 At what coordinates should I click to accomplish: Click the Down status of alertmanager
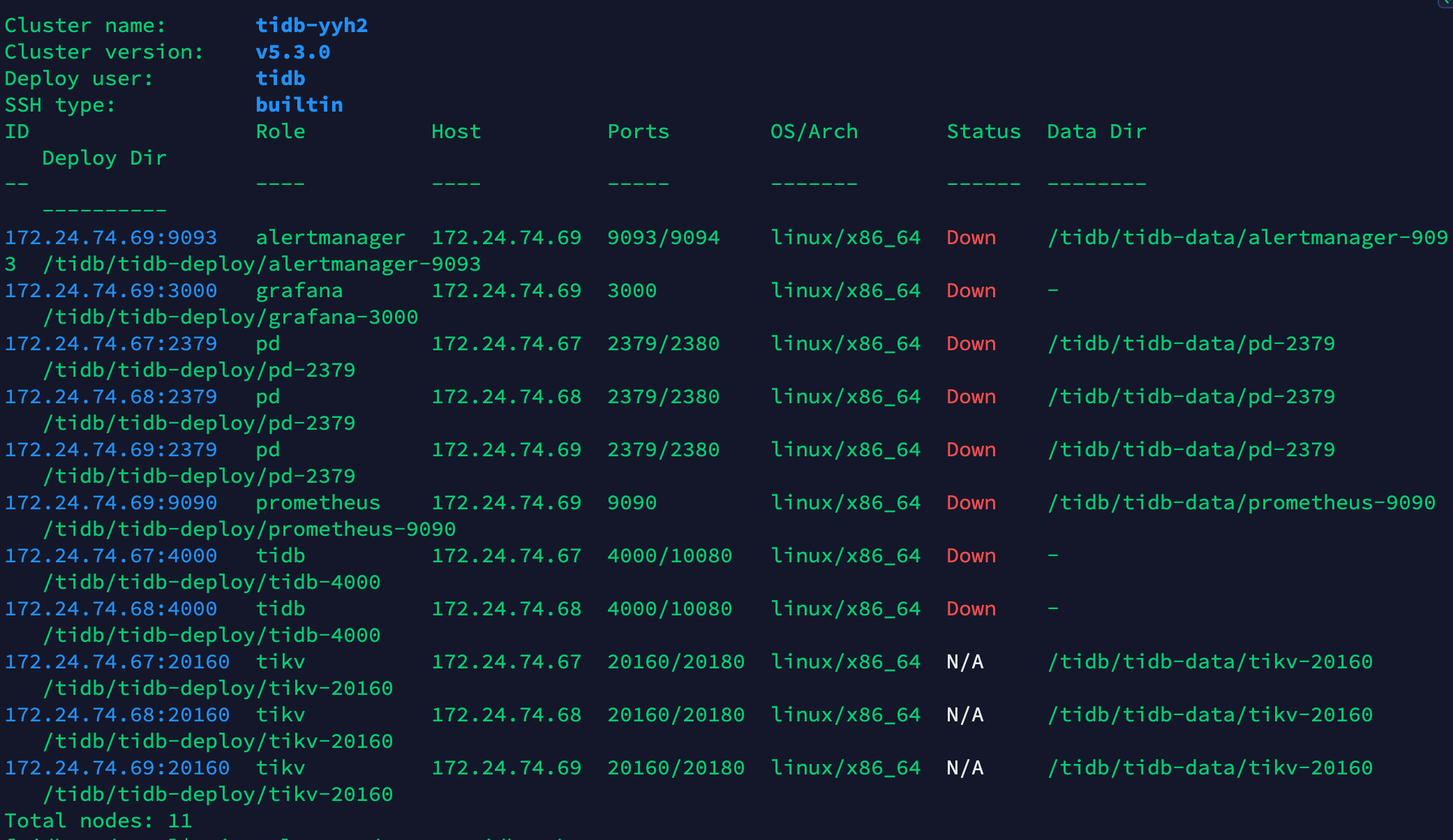[971, 238]
